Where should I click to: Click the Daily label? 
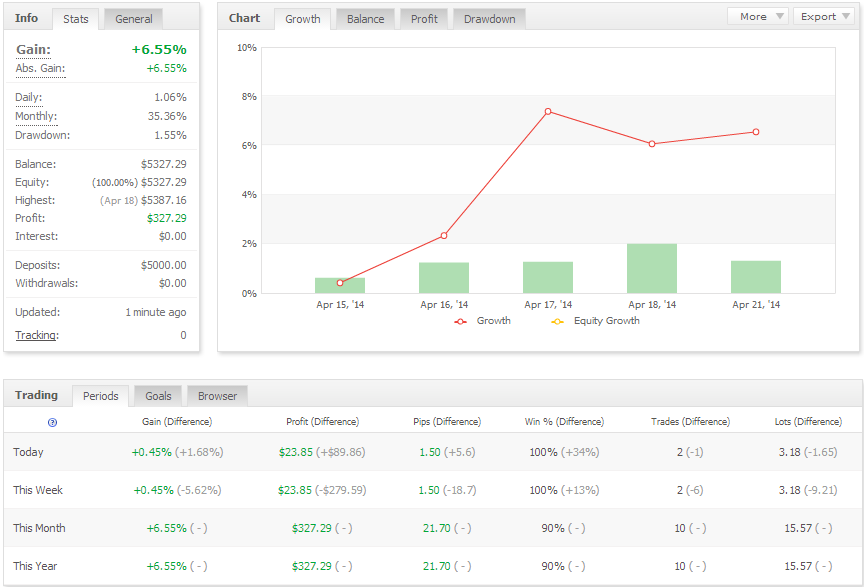[29, 98]
